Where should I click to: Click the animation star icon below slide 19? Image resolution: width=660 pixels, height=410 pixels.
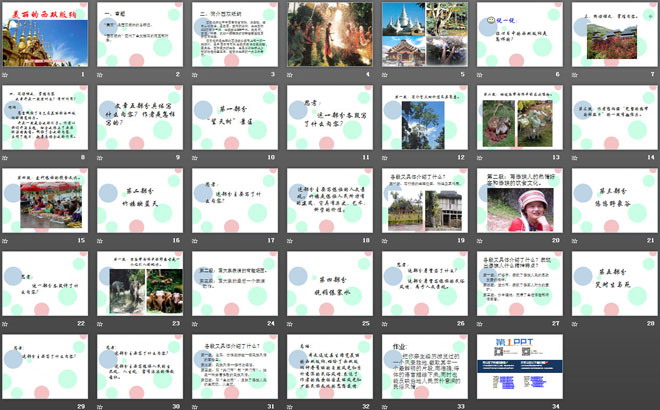(x=385, y=241)
